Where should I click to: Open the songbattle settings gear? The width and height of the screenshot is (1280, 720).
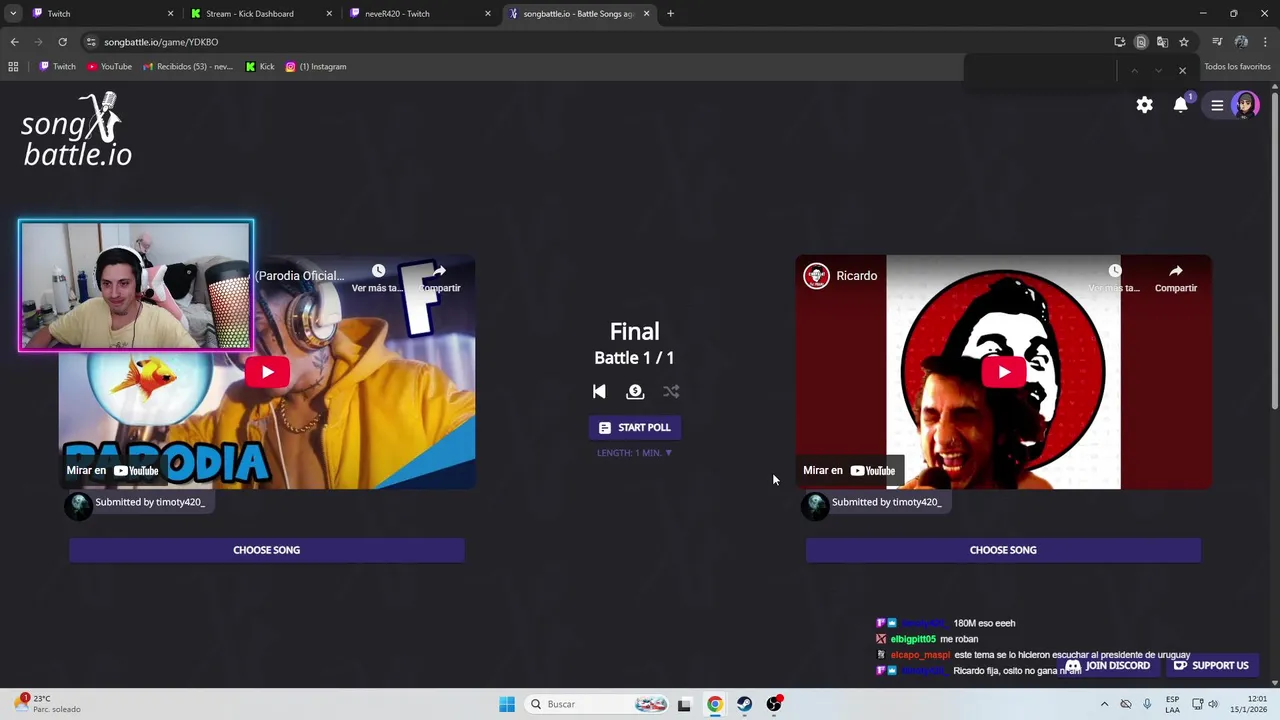click(1144, 105)
